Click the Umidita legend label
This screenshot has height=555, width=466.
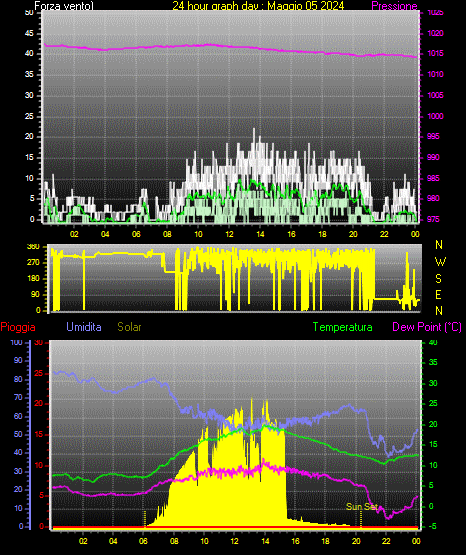(x=84, y=327)
